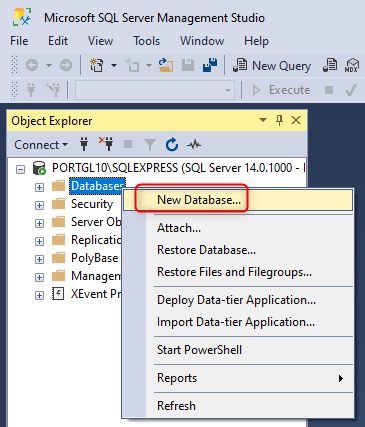The height and width of the screenshot is (427, 365).
Task: Click the Connect Object Explorer plug icon
Action: click(84, 144)
